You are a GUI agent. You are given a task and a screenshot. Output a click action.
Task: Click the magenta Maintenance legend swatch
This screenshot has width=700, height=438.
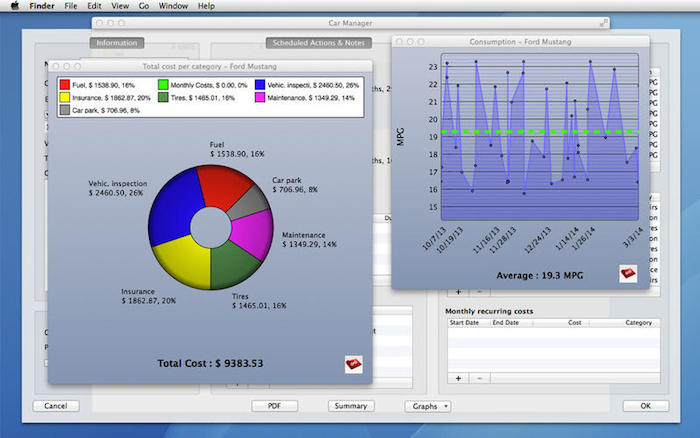(259, 98)
